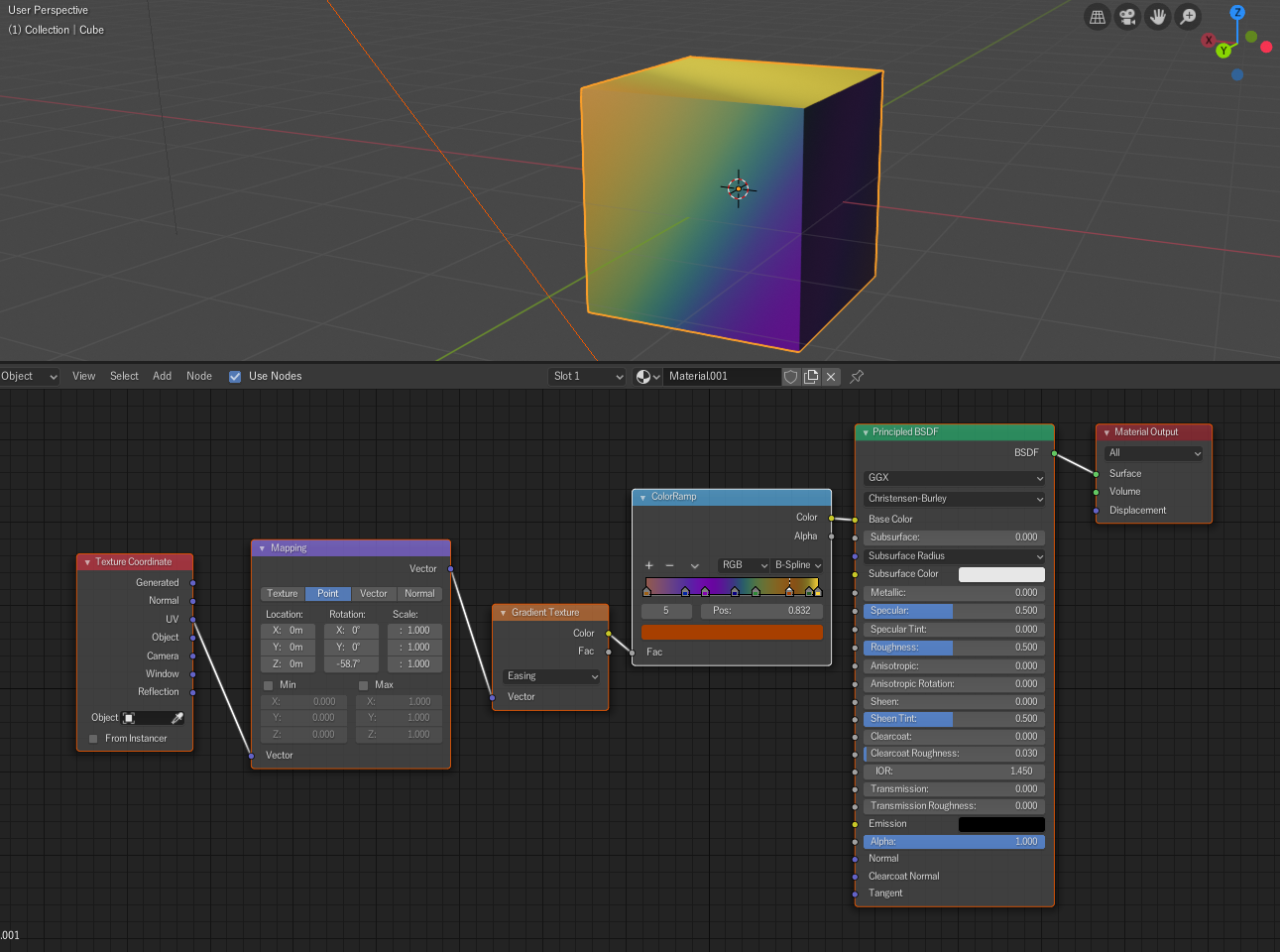Open the RGB color mode dropdown
The width and height of the screenshot is (1280, 952).
(x=744, y=565)
